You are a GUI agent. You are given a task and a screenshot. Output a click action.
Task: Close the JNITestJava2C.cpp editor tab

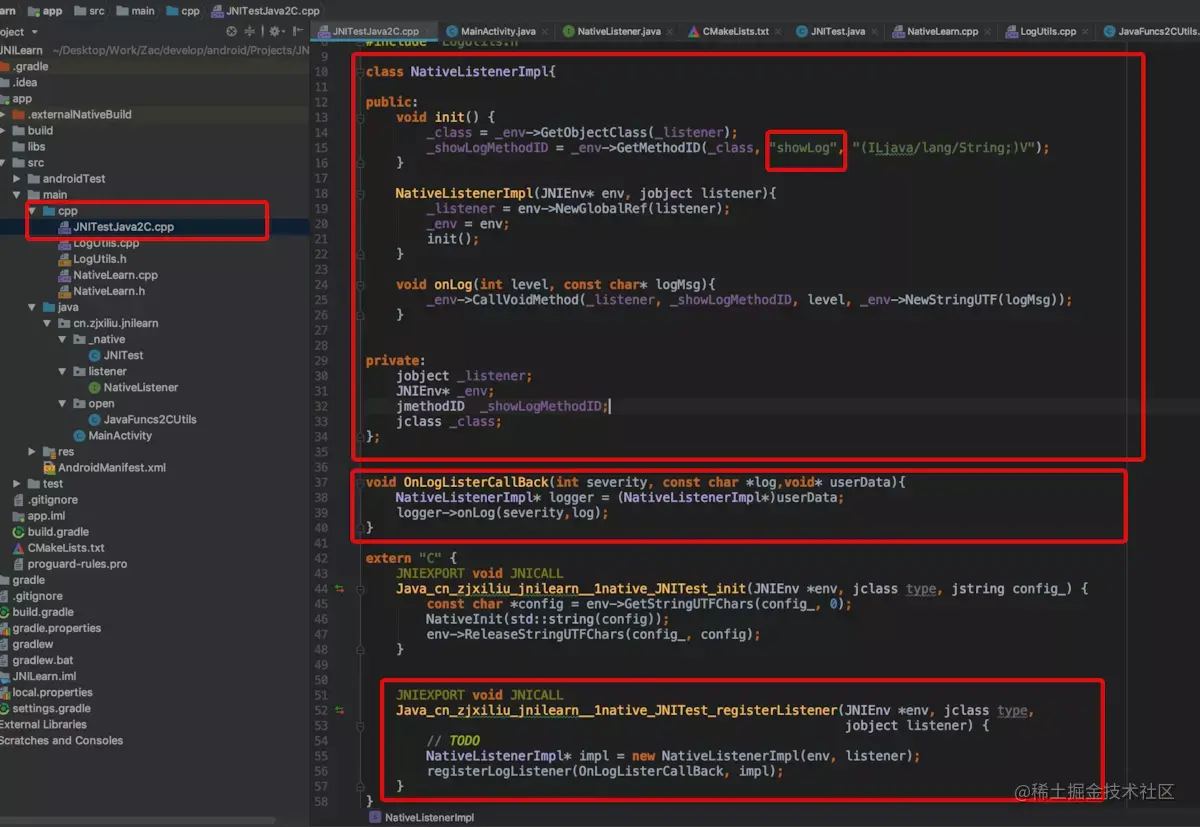pyautogui.click(x=427, y=32)
